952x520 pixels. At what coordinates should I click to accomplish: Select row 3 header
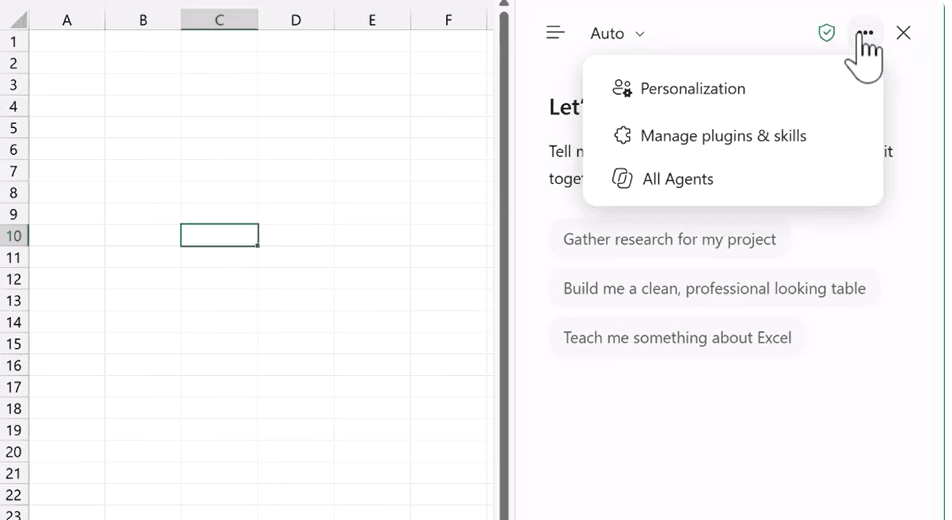coord(13,85)
